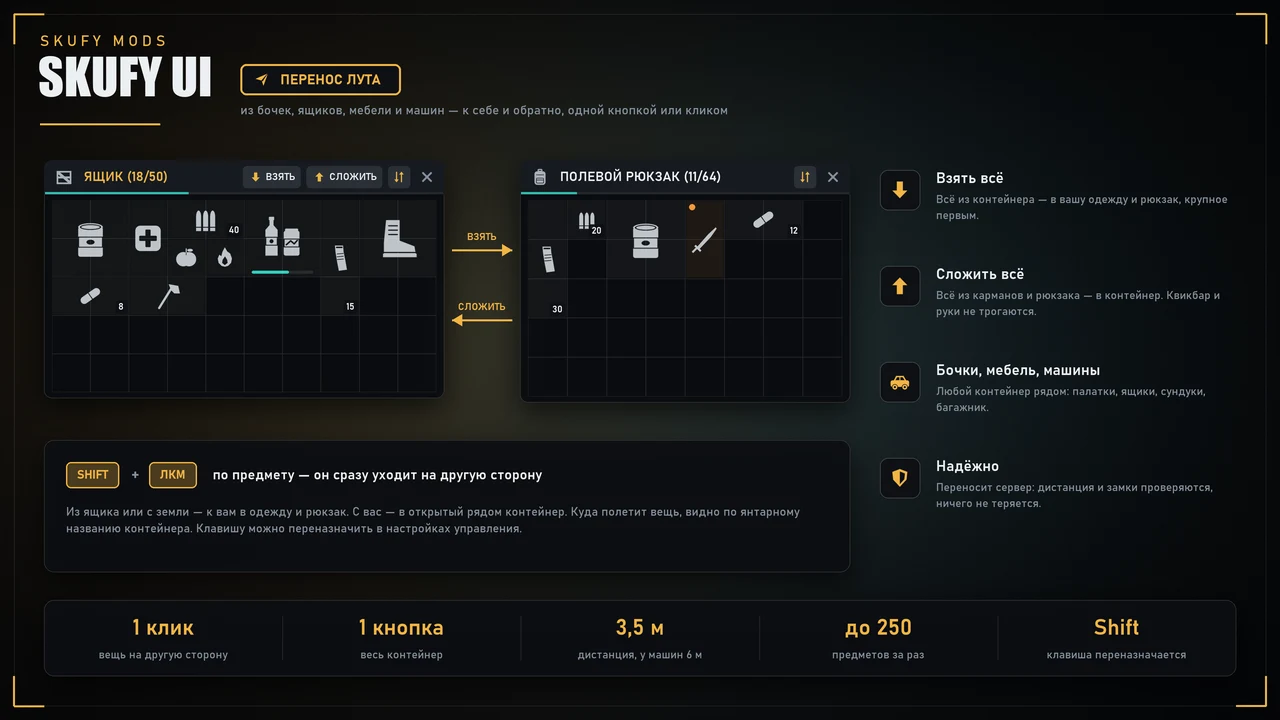The width and height of the screenshot is (1280, 720).
Task: Click the backpack icon beside ПОЛЕВОЙ РЮКЗАК
Action: click(540, 177)
